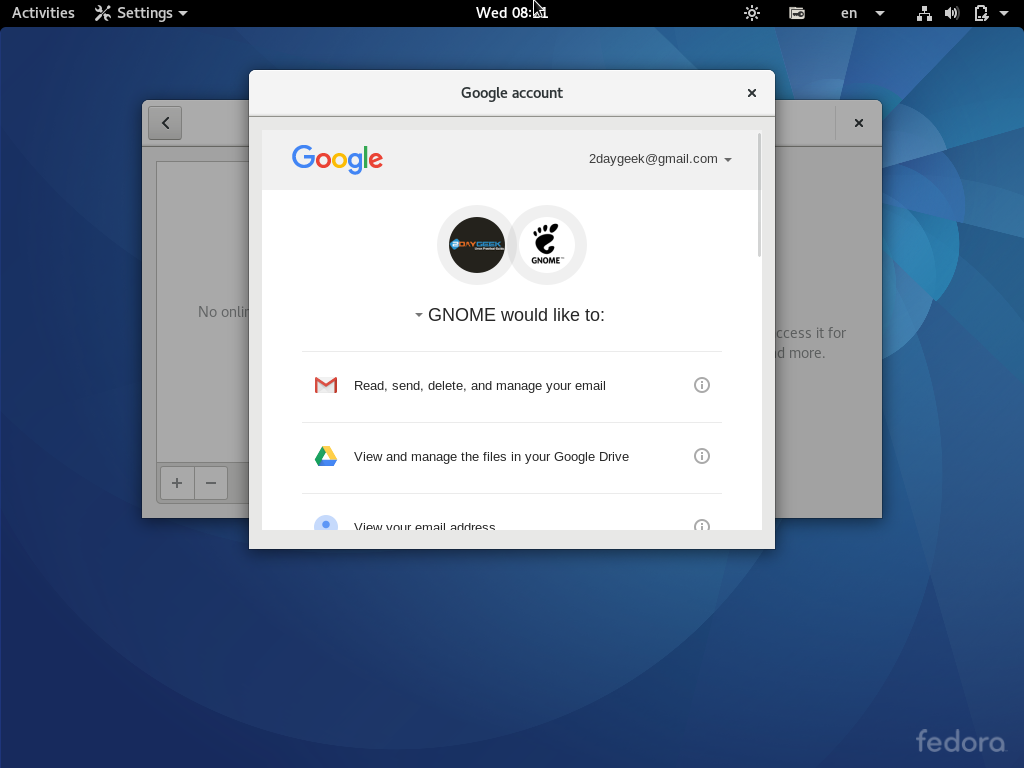Click the GNOME foot logo
This screenshot has width=1024, height=768.
click(547, 245)
